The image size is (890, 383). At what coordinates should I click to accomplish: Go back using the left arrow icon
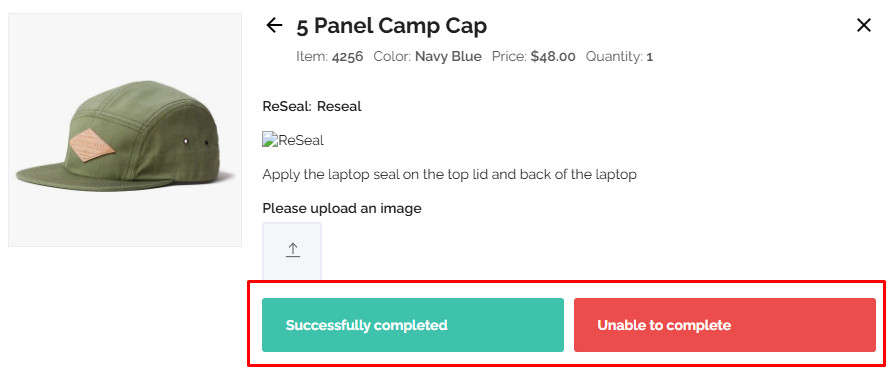[274, 25]
